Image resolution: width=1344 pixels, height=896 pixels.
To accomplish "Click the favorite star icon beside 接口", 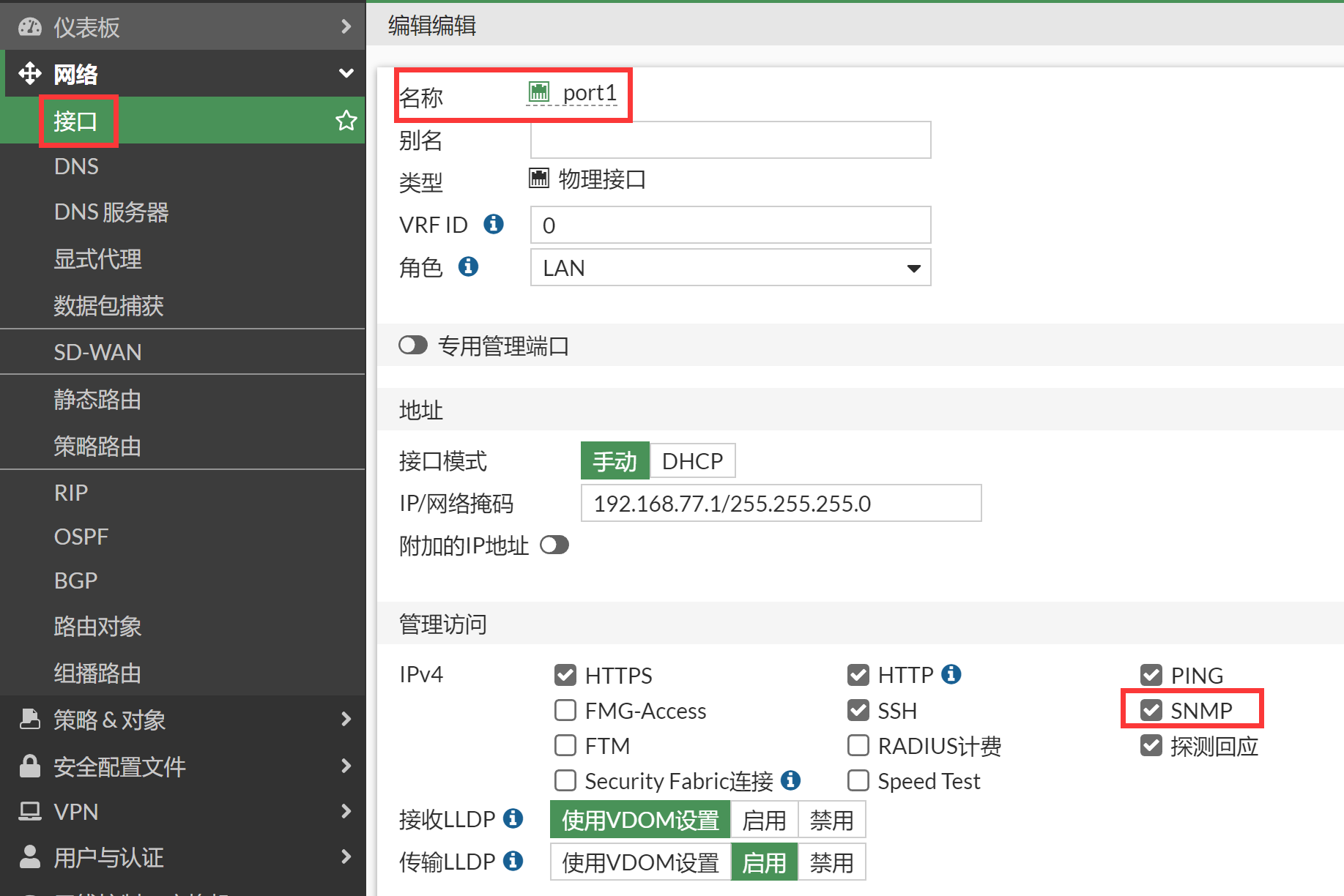I will (x=346, y=121).
